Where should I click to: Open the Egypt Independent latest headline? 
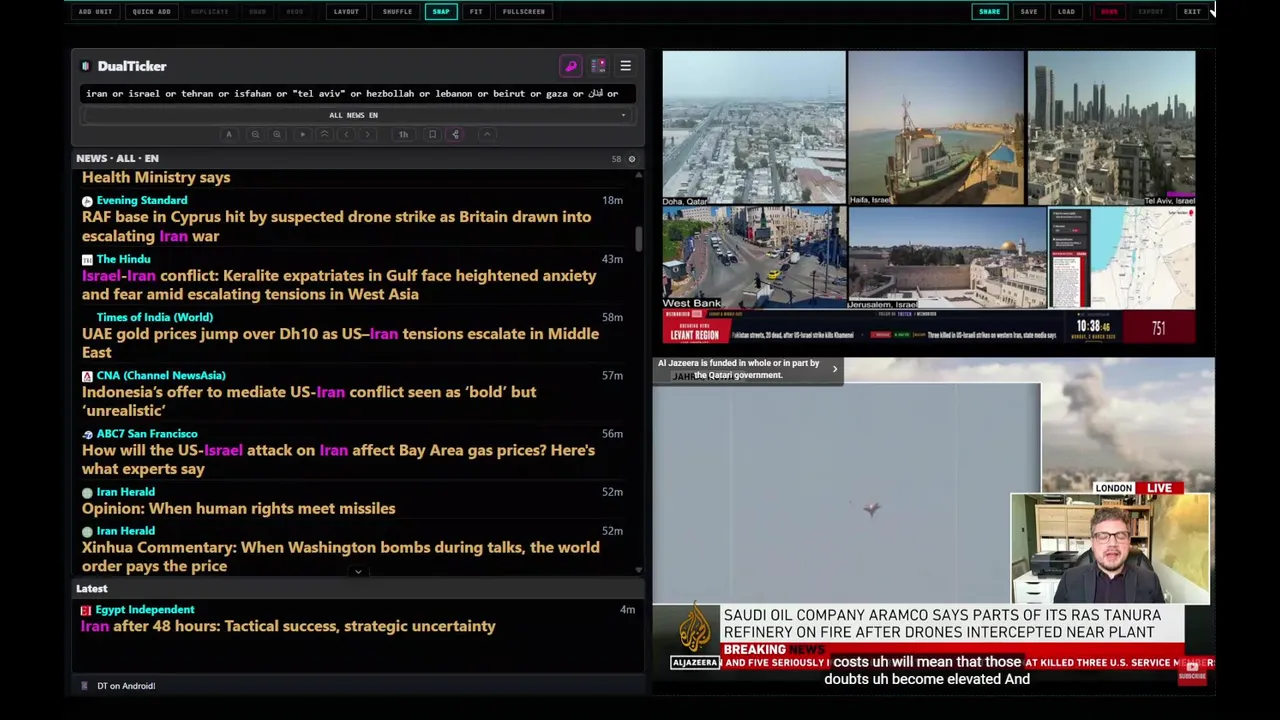coord(289,626)
